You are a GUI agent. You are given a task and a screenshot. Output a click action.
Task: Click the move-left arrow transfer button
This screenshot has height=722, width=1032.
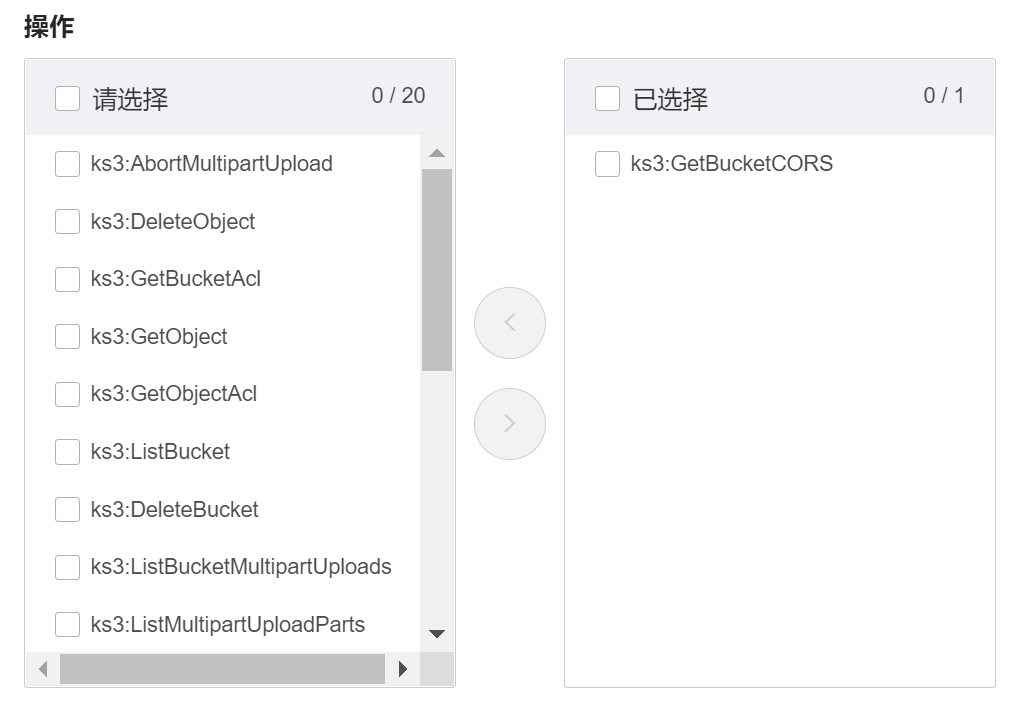tap(510, 323)
